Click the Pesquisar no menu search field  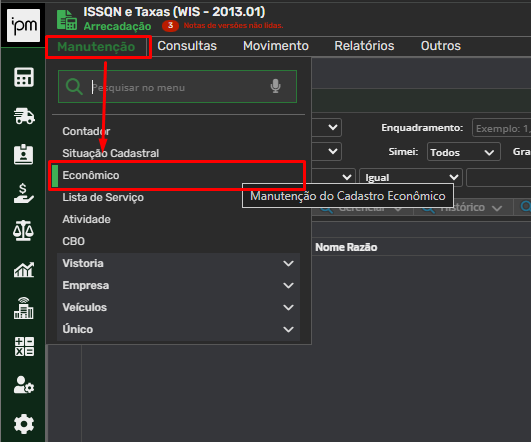point(177,87)
